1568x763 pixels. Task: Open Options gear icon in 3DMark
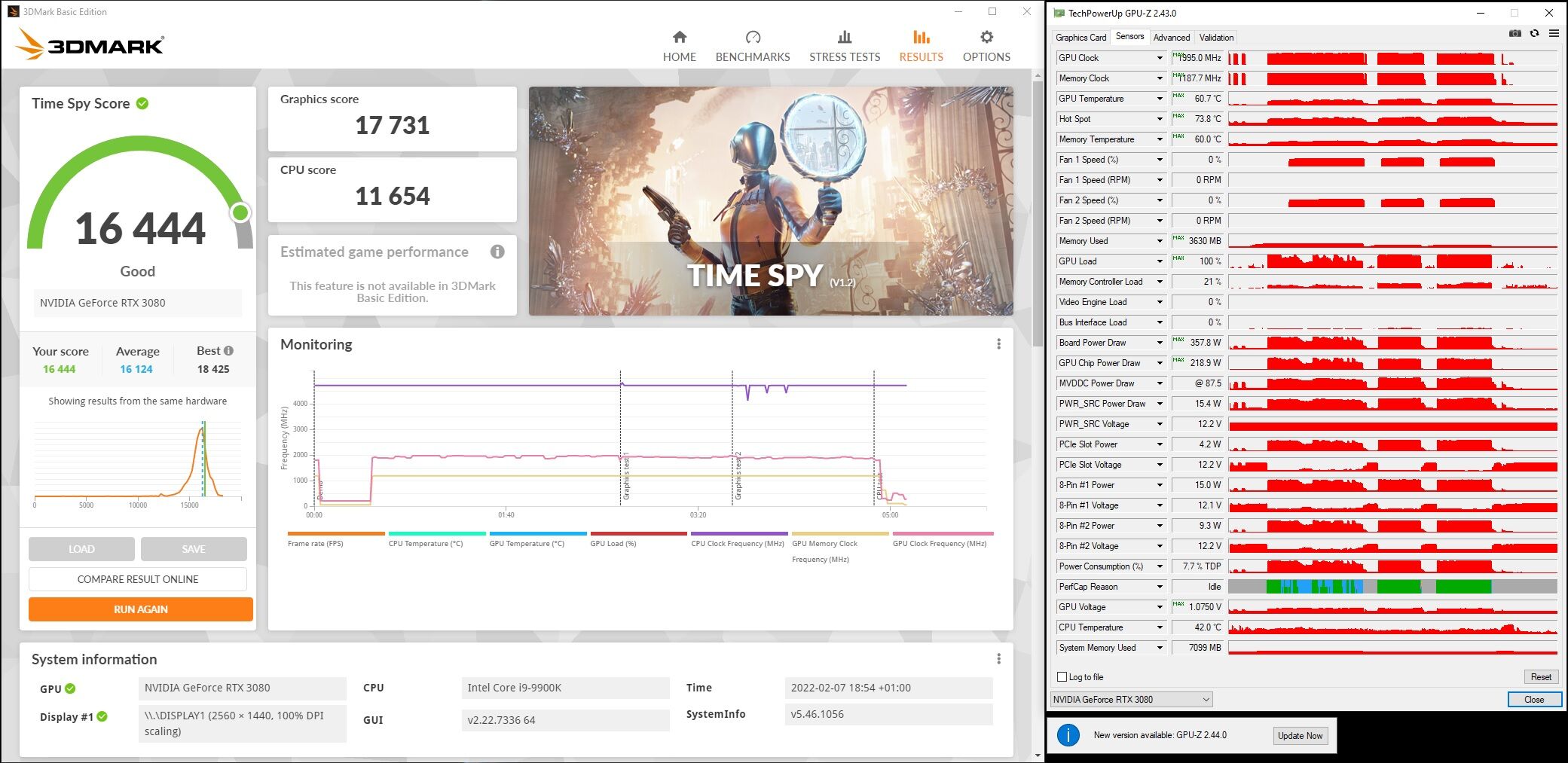point(986,37)
